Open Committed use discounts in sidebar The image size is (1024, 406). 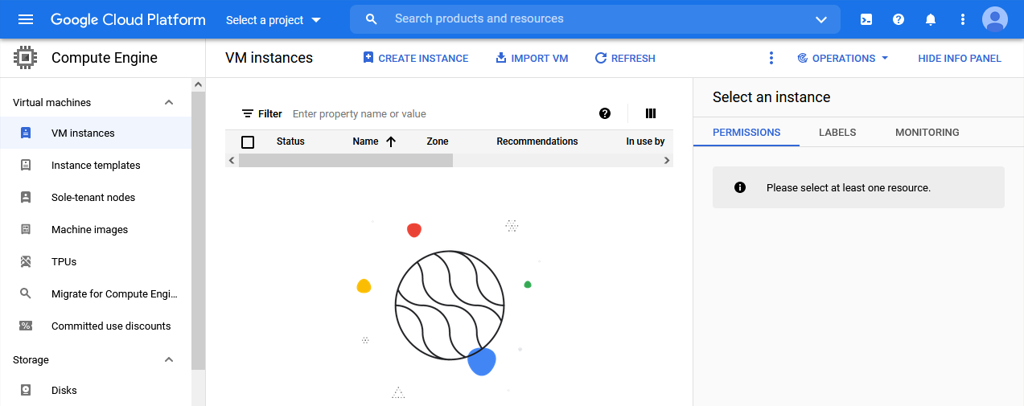pyautogui.click(x=111, y=326)
